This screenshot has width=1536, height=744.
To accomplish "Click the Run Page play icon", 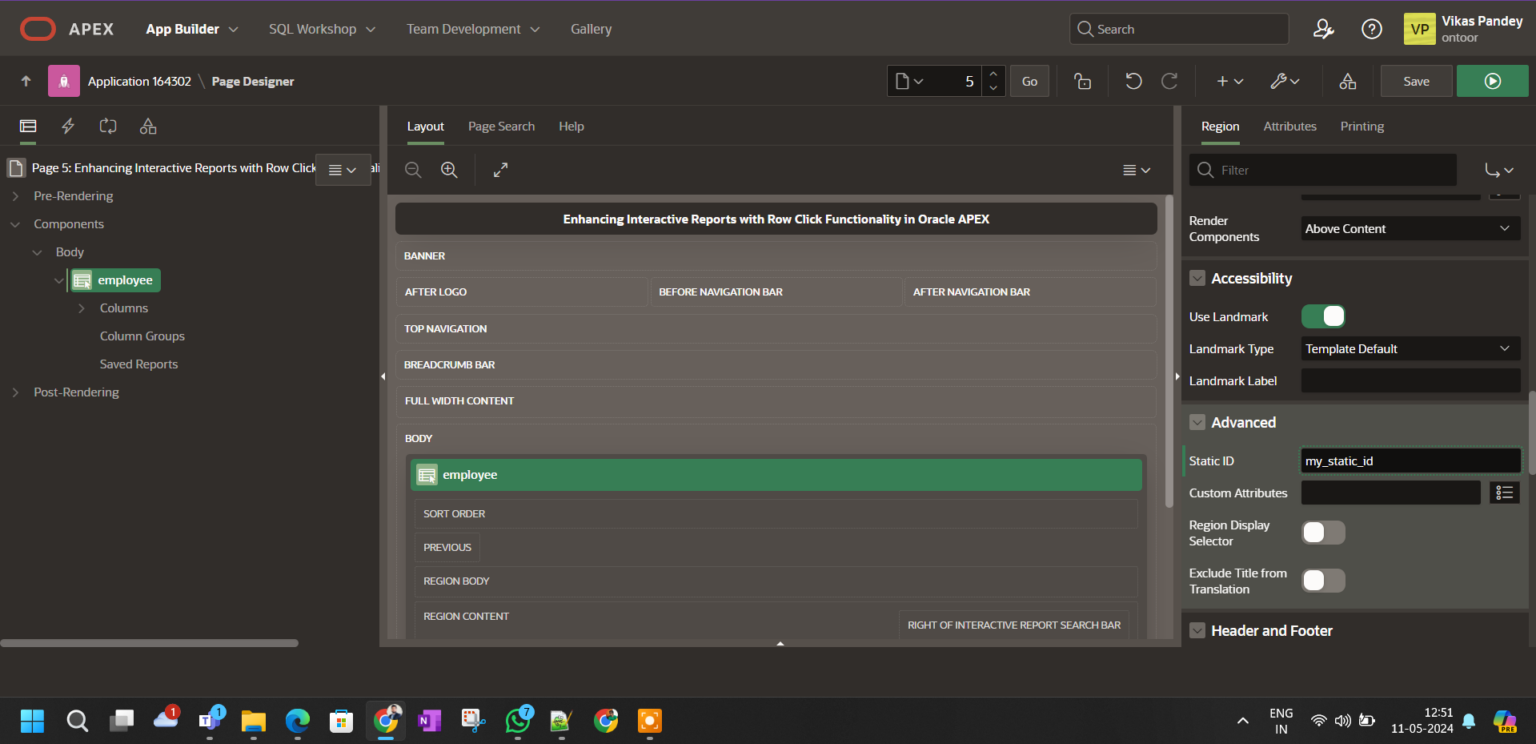I will point(1492,81).
